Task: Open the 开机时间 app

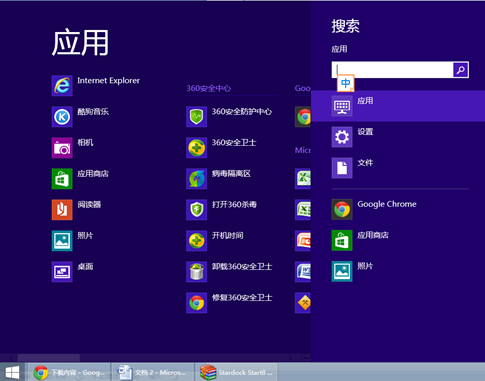Action: [215, 241]
